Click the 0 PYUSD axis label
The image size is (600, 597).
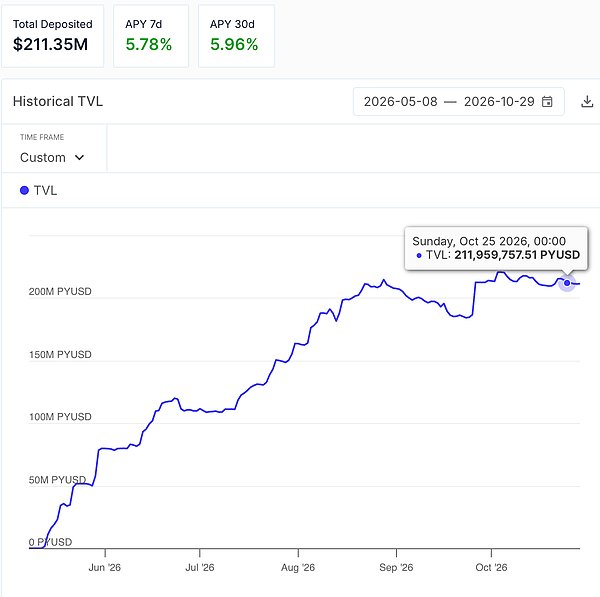[x=51, y=542]
